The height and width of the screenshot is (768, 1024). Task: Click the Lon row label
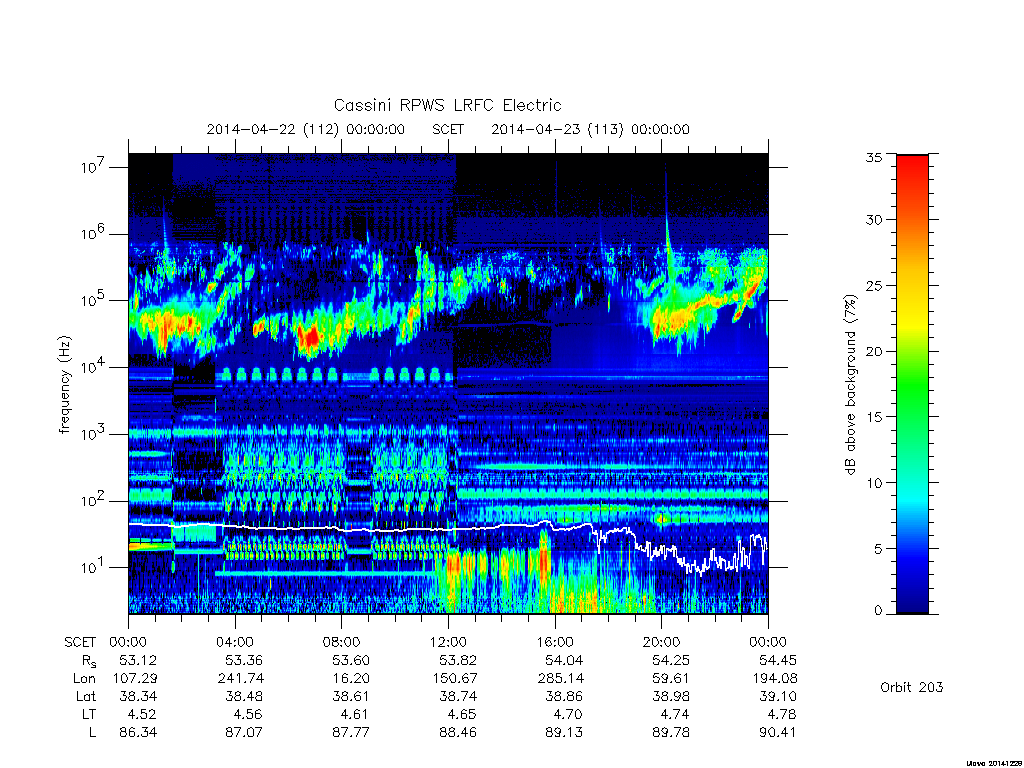coord(85,679)
